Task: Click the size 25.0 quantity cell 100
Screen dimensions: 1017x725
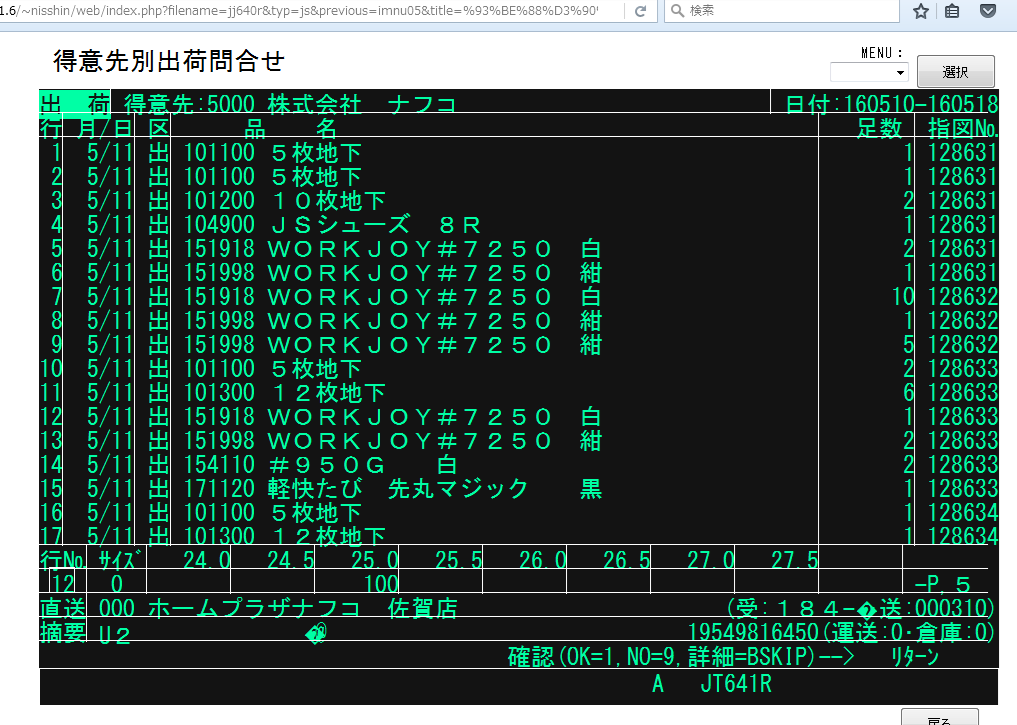Action: click(x=380, y=583)
